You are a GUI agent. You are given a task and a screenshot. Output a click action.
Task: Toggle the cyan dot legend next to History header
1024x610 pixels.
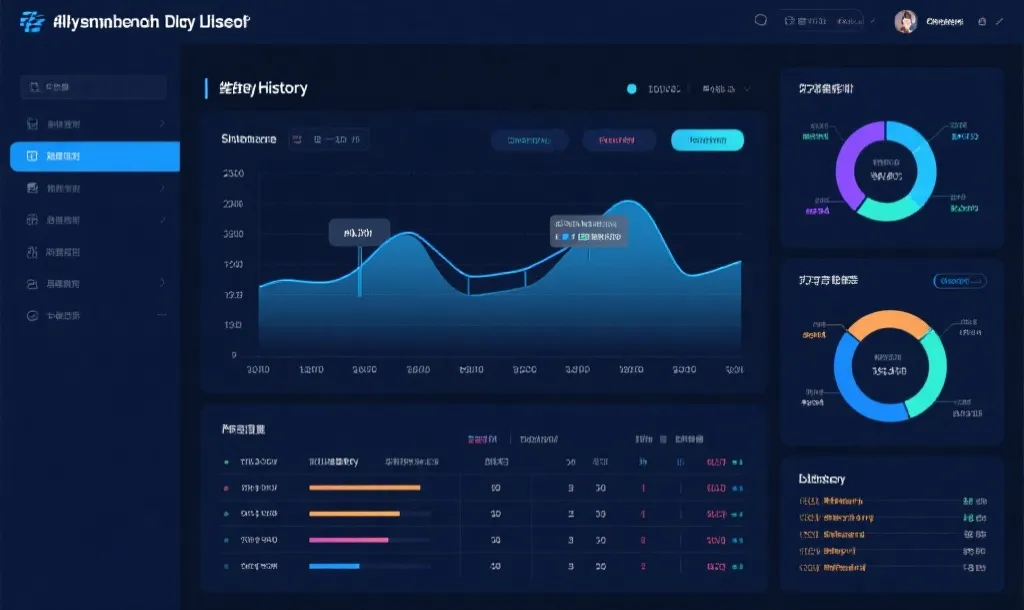[x=631, y=89]
